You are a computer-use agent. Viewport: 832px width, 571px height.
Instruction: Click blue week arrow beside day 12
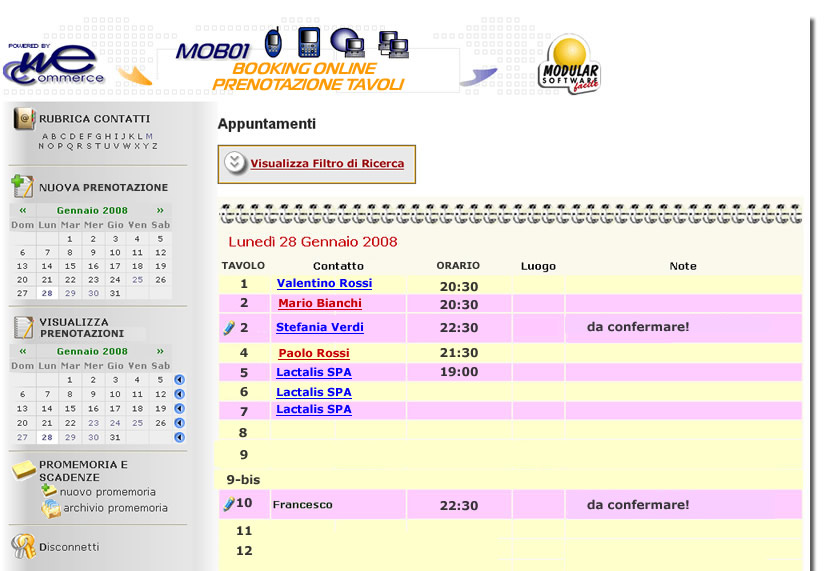[179, 394]
